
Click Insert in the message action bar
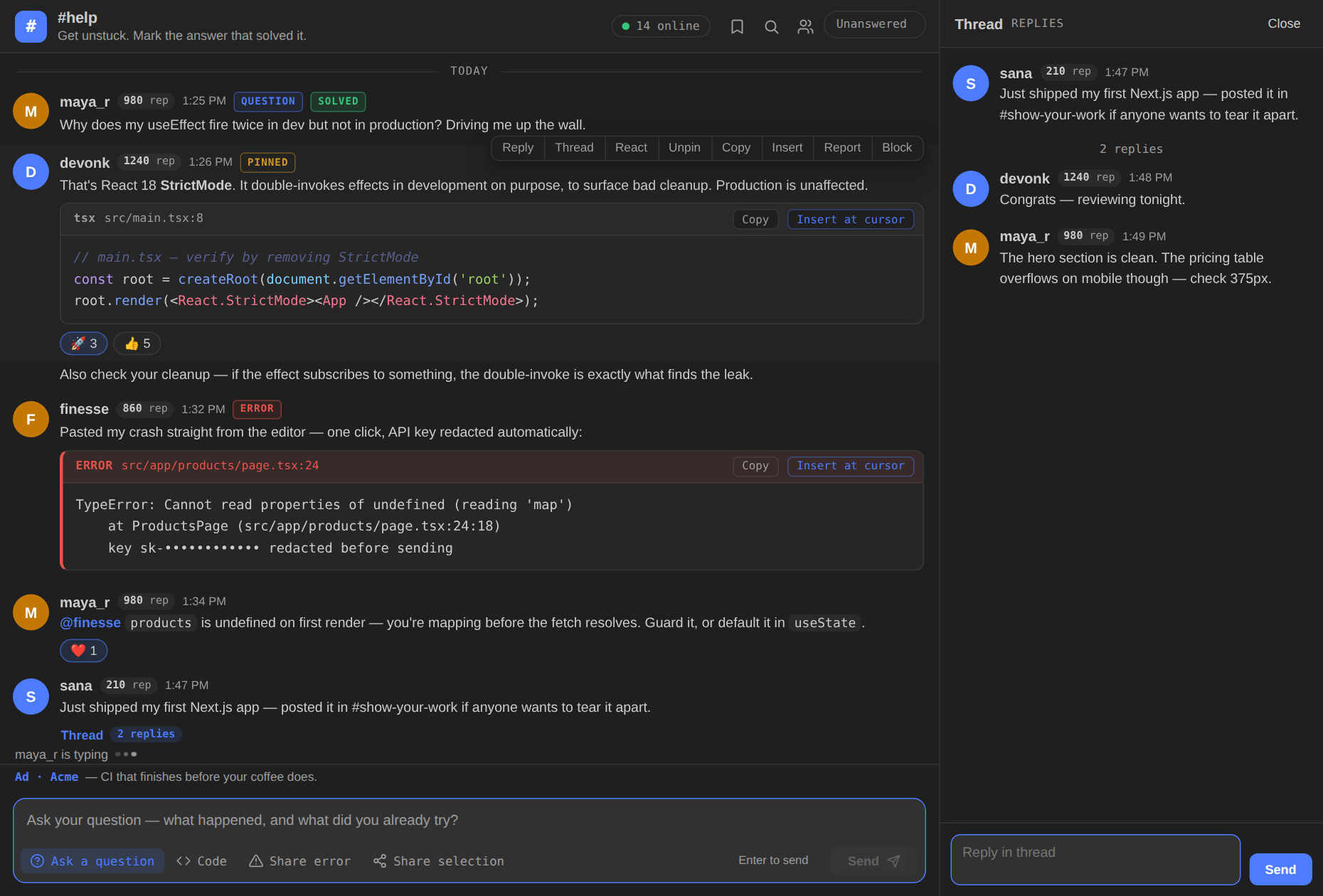(x=787, y=148)
